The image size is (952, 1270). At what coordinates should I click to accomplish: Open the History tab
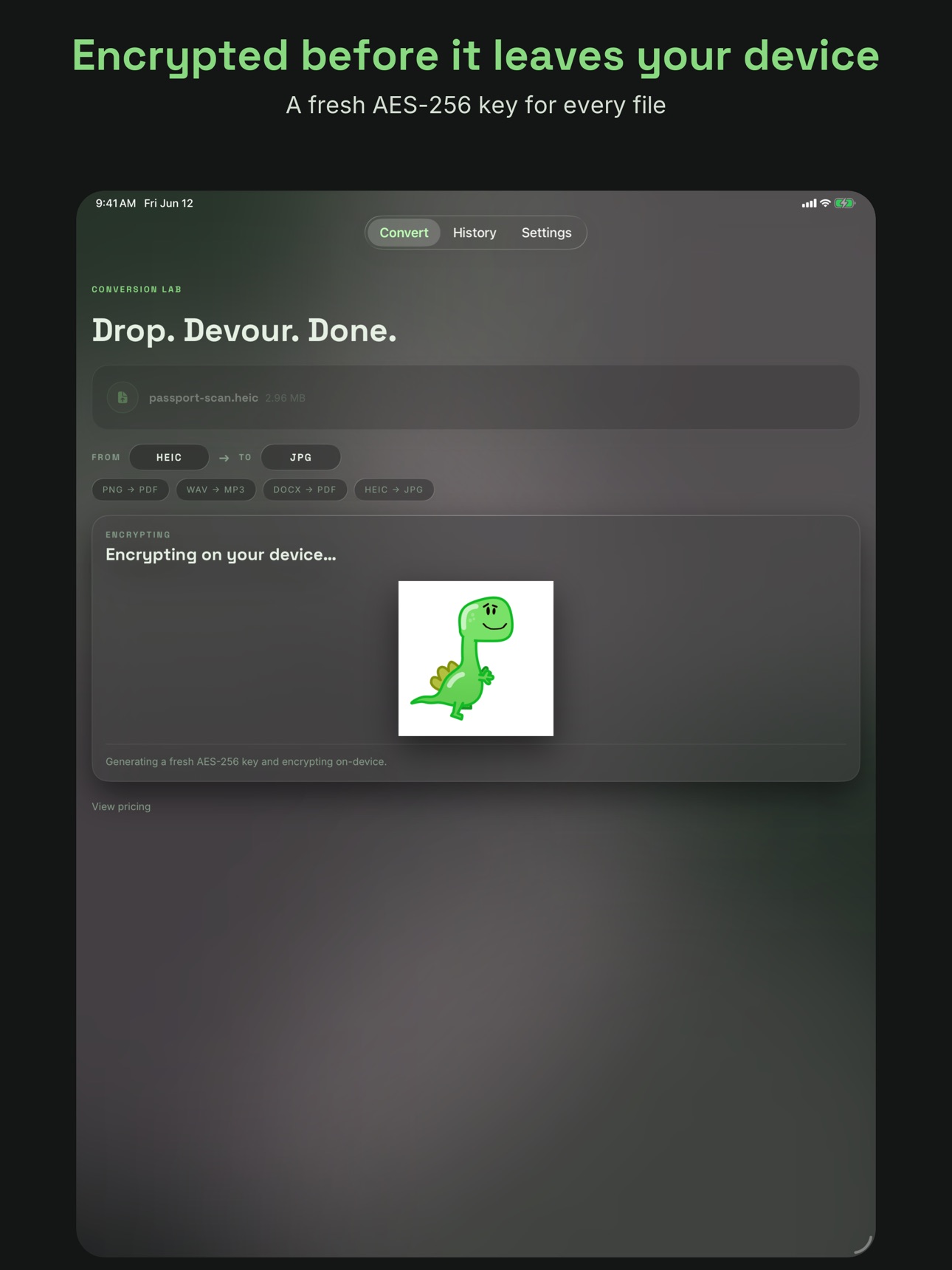coord(475,233)
